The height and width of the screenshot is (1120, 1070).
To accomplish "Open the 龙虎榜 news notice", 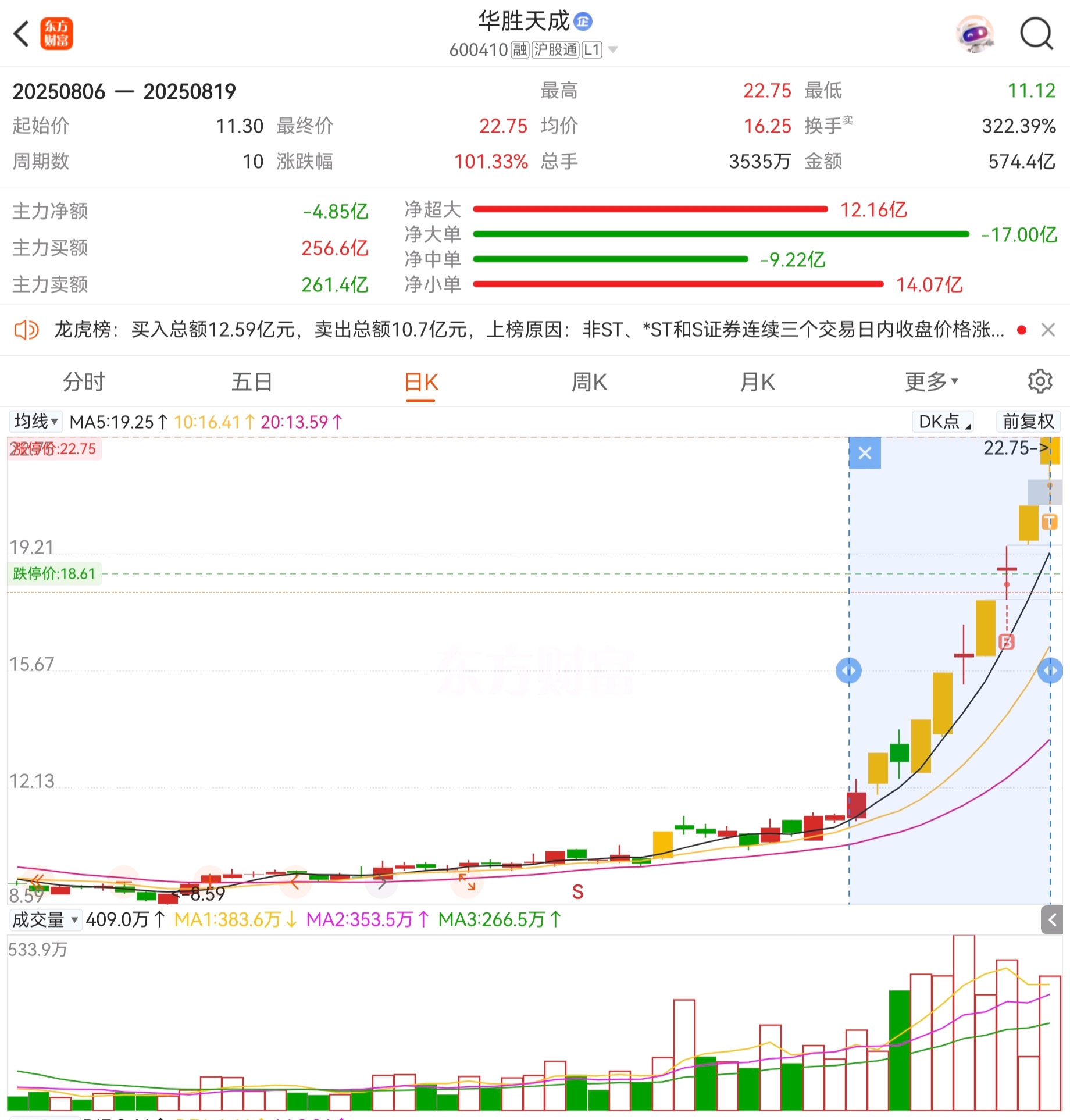I will (x=529, y=330).
